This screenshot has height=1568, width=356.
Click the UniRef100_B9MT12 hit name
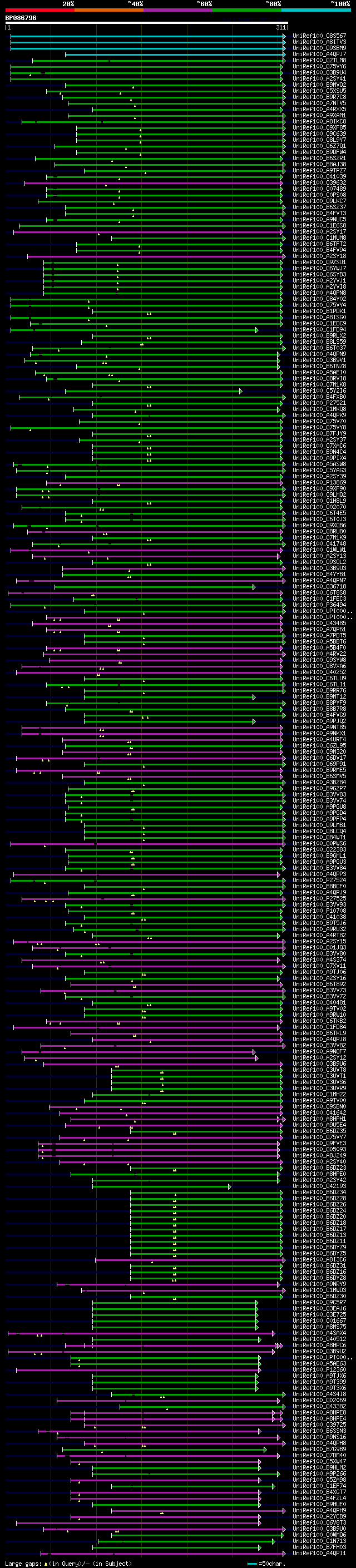coord(319,697)
